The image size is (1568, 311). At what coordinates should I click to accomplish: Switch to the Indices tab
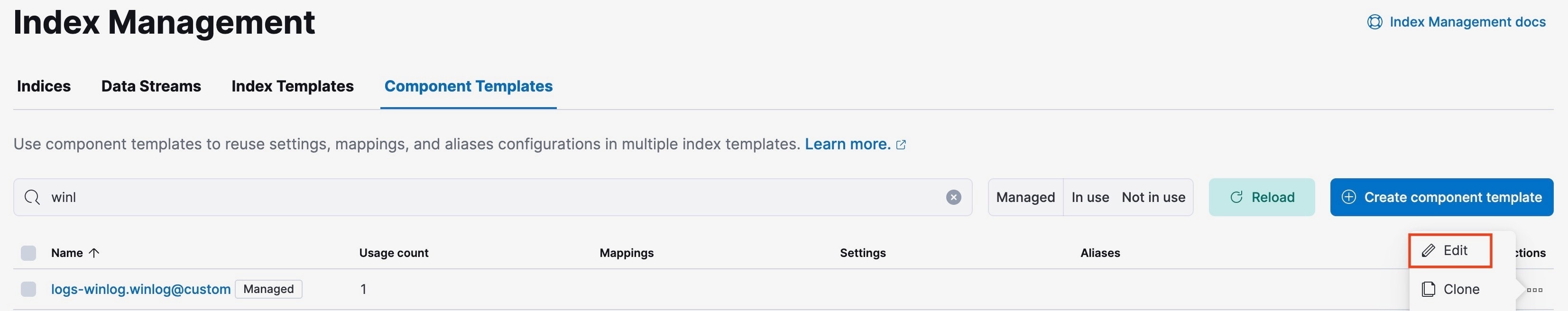44,86
